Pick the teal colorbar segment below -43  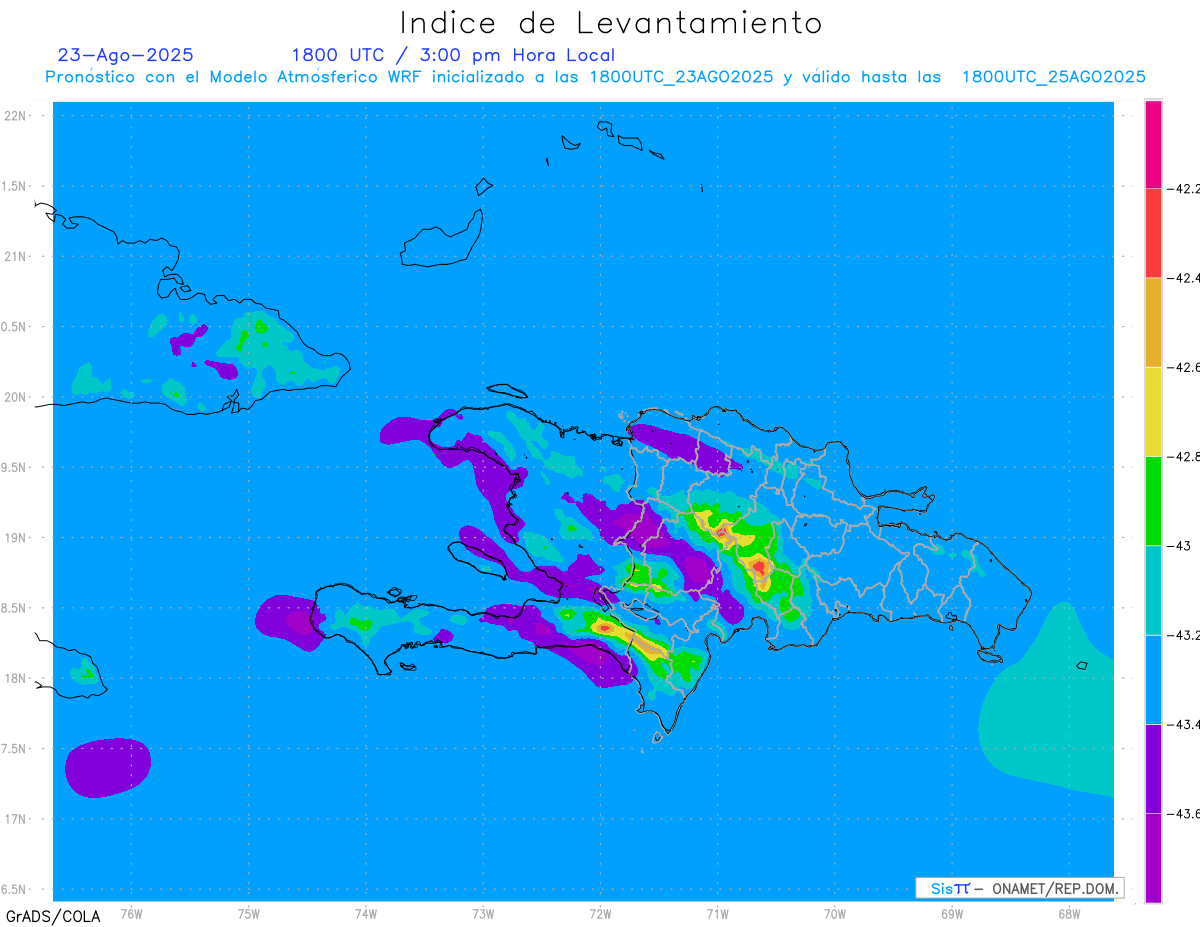click(x=1153, y=590)
